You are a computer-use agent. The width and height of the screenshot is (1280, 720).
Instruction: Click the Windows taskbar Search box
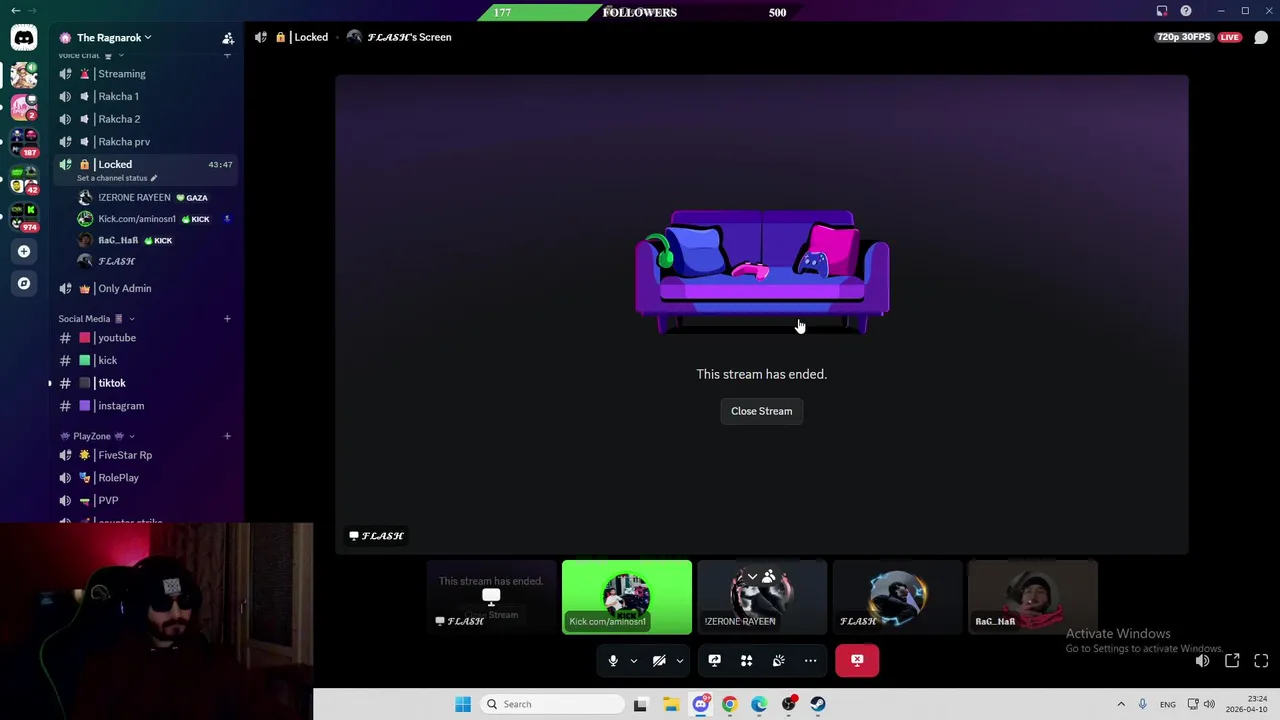[551, 704]
